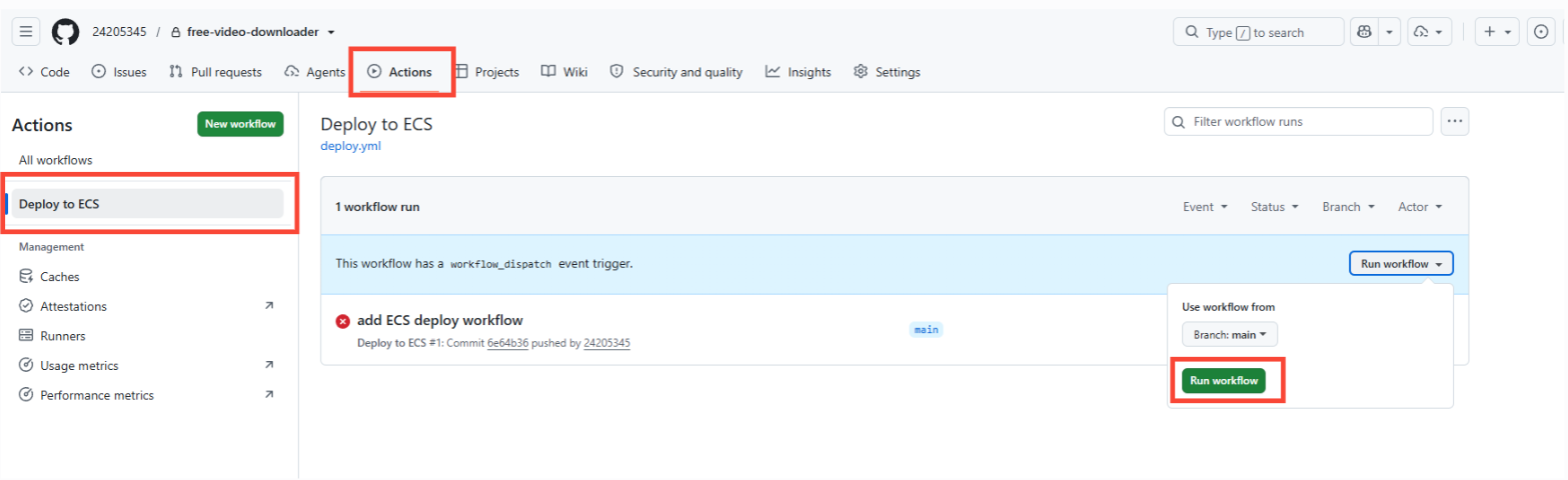Open the three-dot workflow options menu
The image size is (1568, 480).
1455,122
